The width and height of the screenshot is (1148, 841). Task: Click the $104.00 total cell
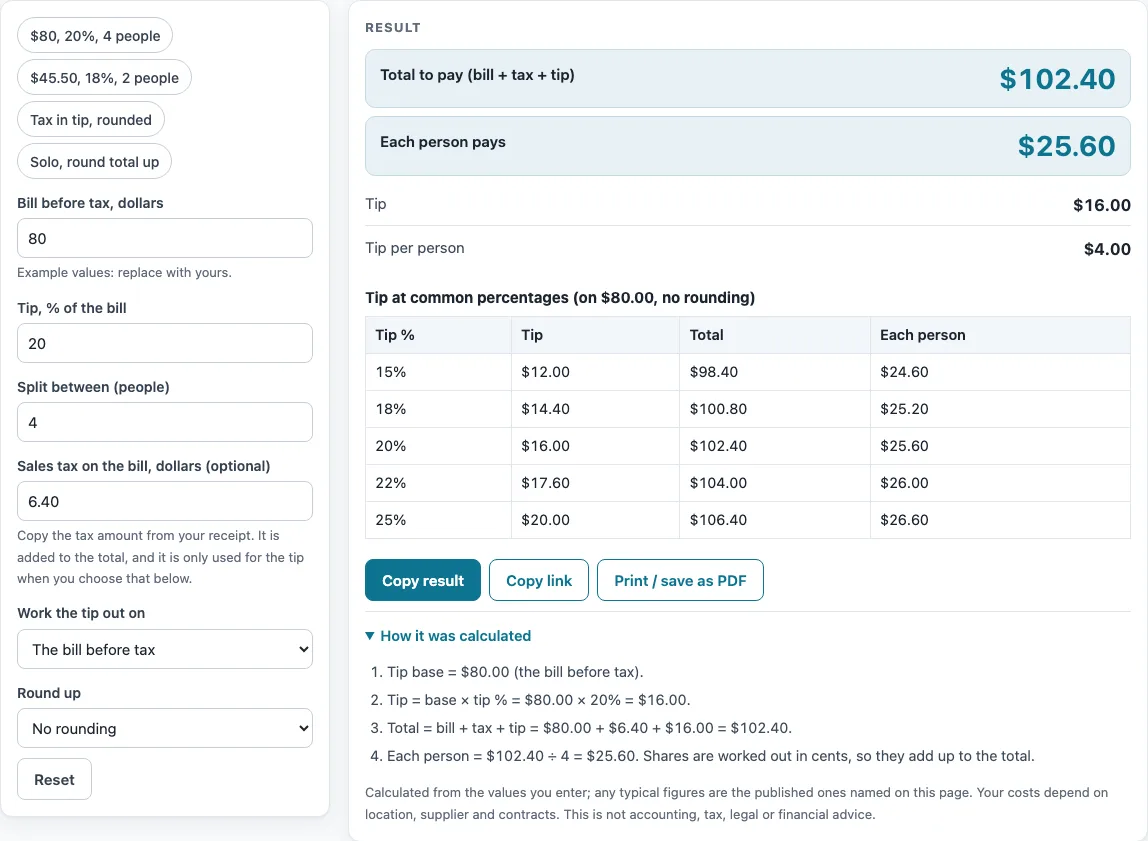click(775, 483)
